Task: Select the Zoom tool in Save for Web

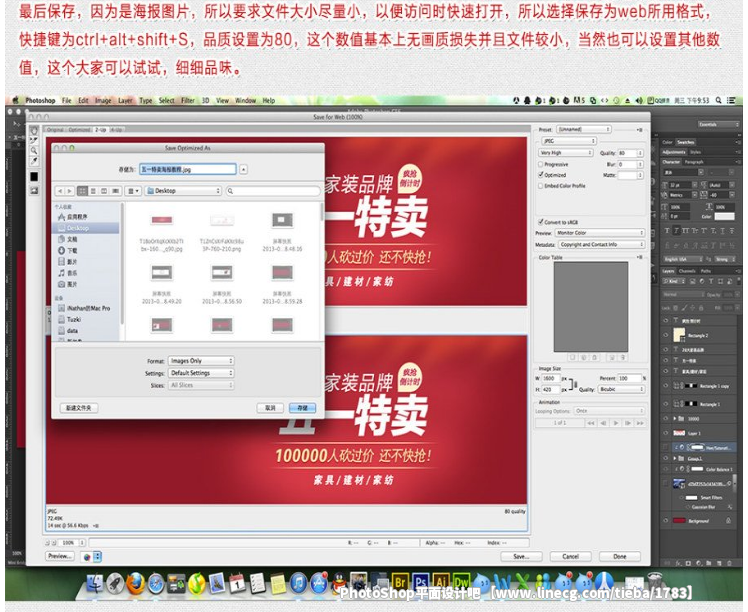Action: (x=34, y=150)
